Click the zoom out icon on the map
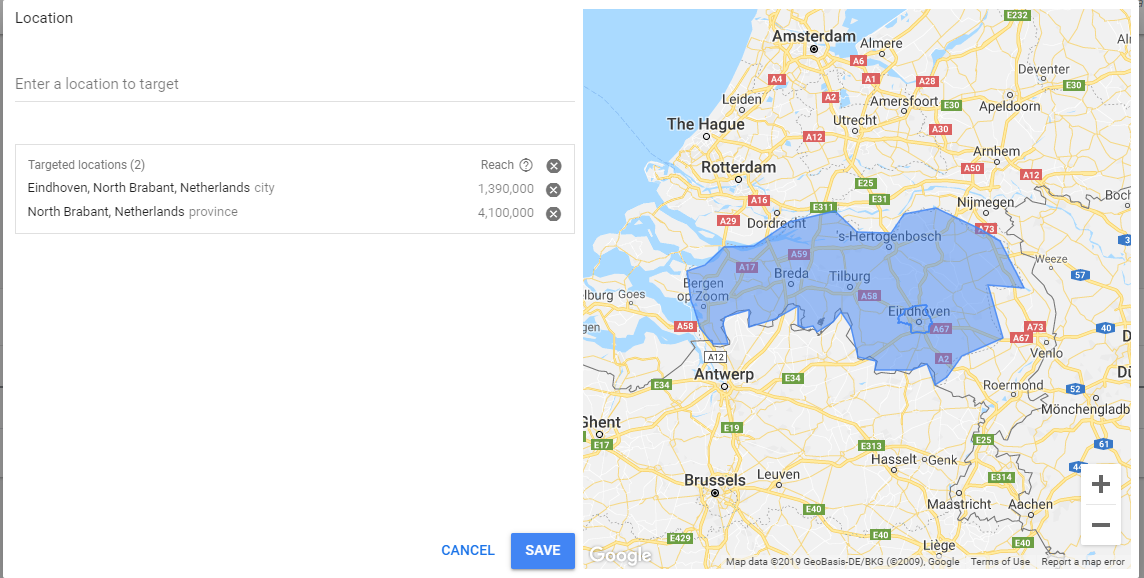The width and height of the screenshot is (1144, 578). (1100, 524)
